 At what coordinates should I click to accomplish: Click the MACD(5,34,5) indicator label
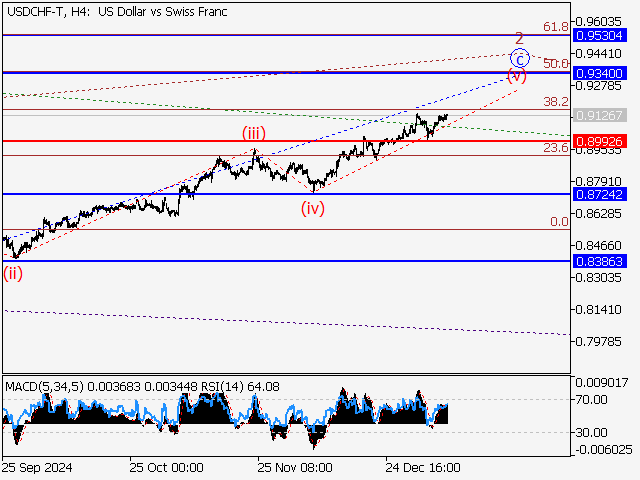coord(45,386)
